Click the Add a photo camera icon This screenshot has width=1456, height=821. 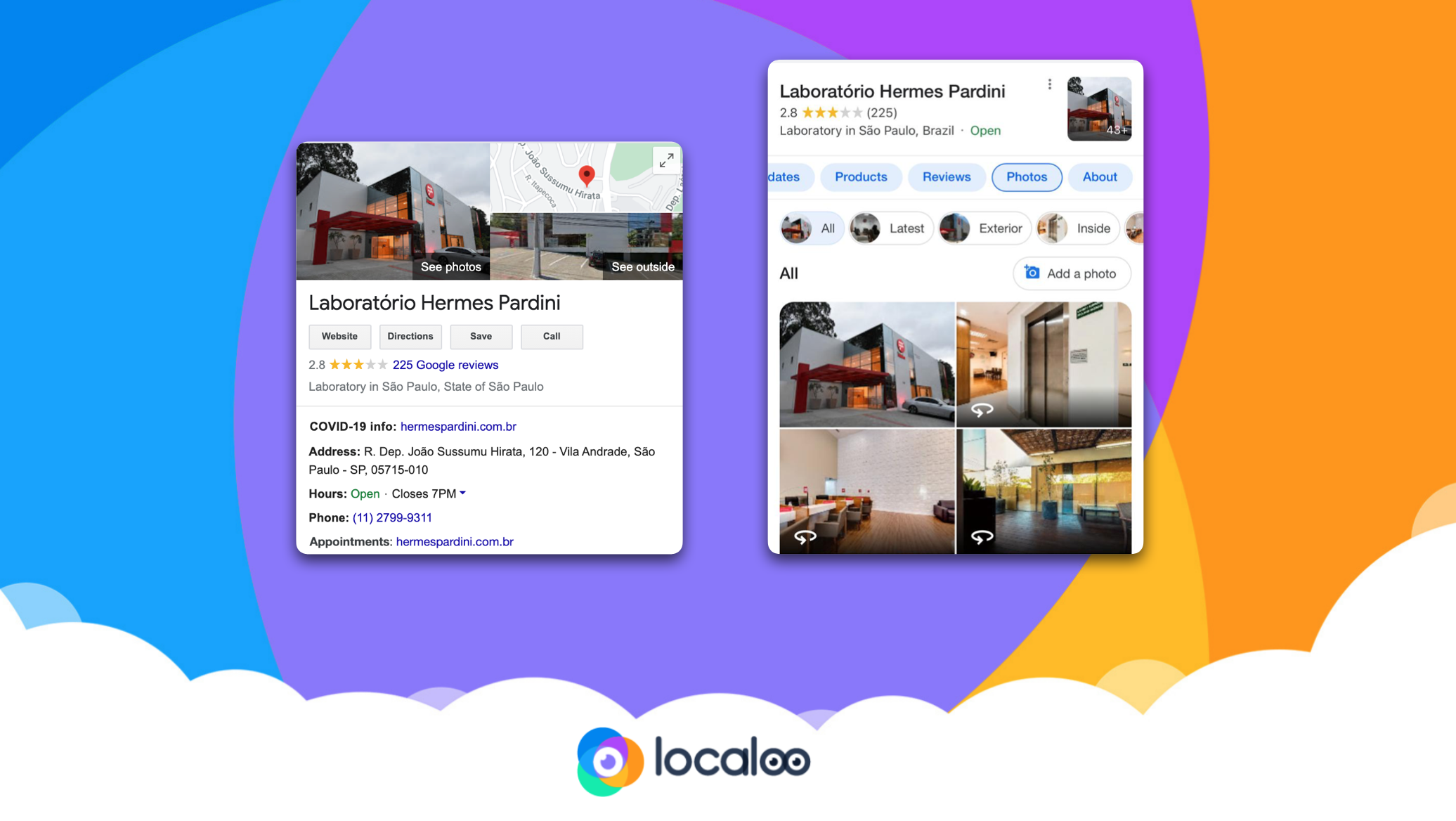(x=1031, y=272)
